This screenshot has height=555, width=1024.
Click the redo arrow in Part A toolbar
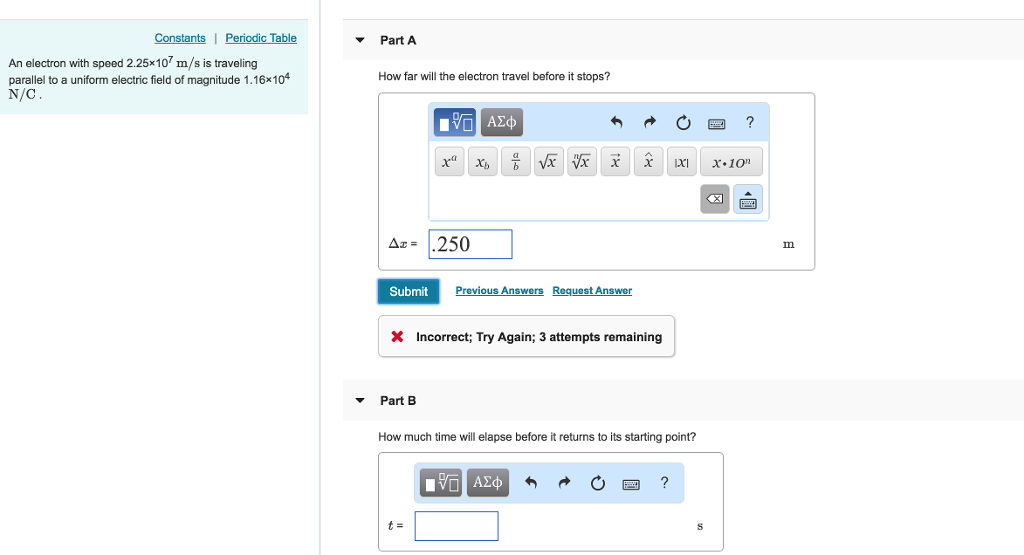649,123
